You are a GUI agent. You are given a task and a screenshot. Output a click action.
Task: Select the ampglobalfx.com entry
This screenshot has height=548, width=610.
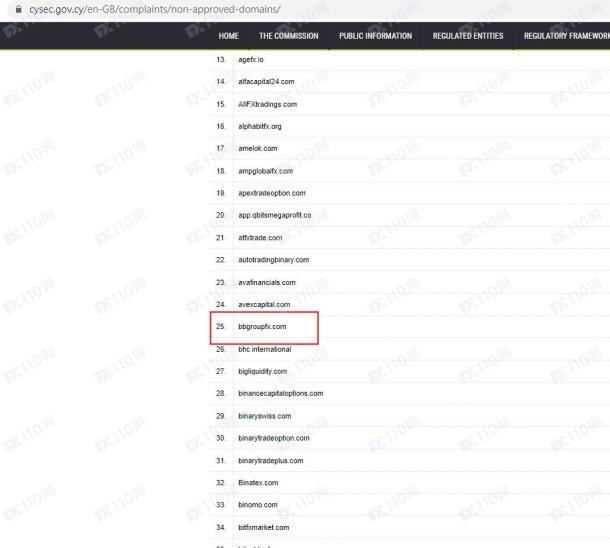tap(266, 171)
